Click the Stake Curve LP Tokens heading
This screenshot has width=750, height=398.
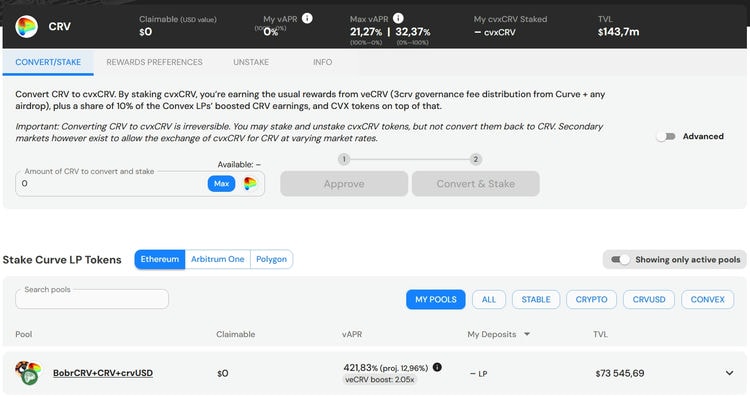[62, 260]
